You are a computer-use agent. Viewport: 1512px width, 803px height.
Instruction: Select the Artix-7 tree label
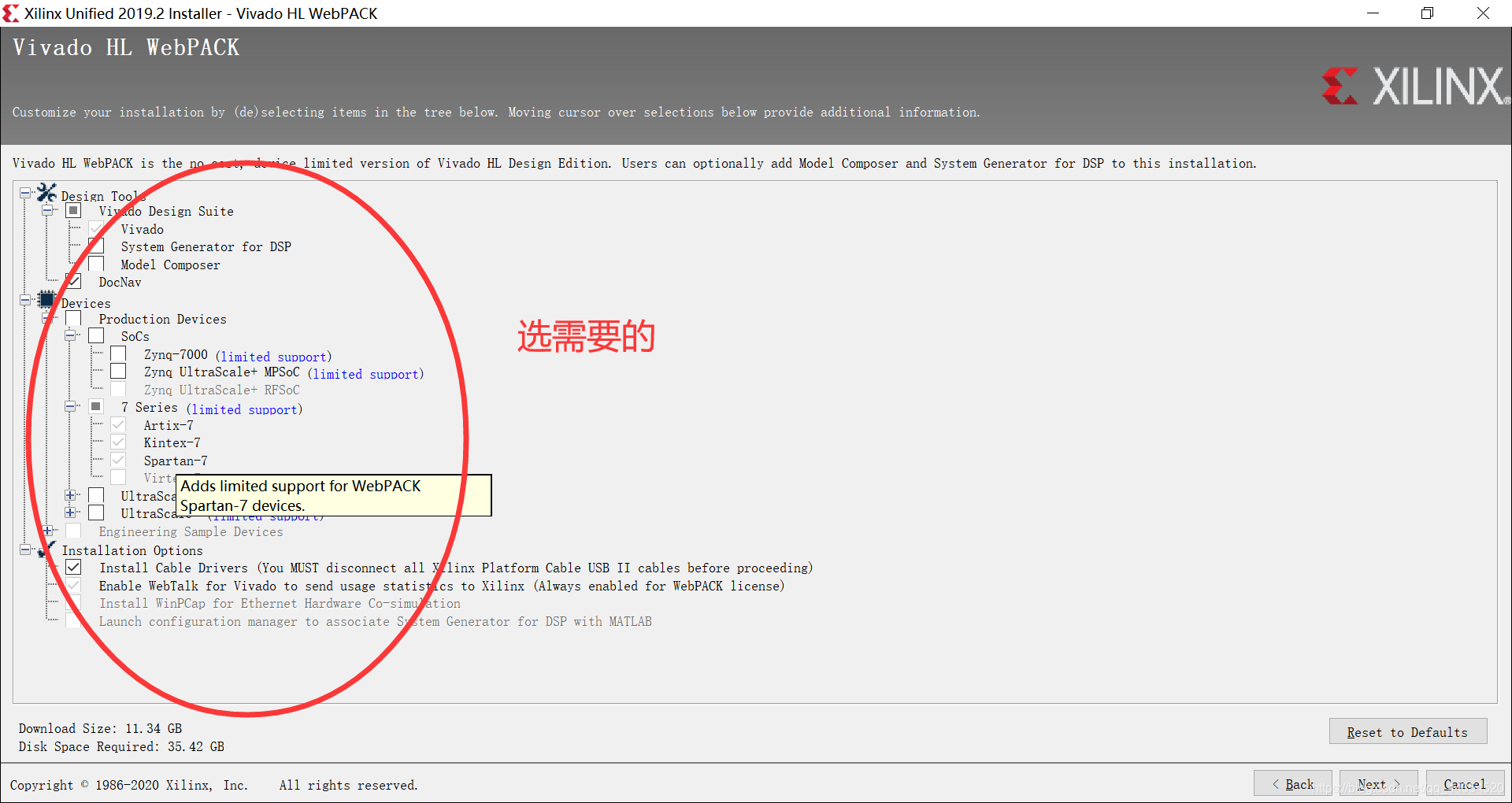[169, 425]
